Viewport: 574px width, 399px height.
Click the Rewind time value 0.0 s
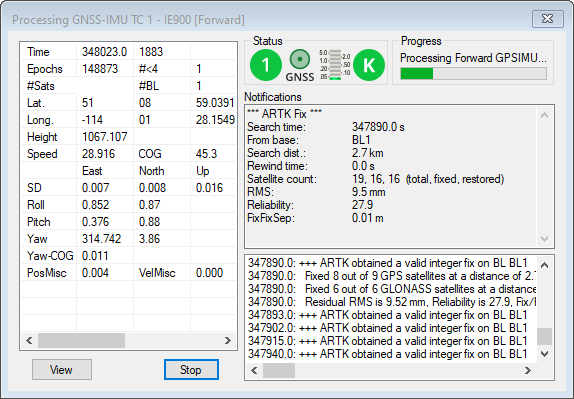pos(363,166)
